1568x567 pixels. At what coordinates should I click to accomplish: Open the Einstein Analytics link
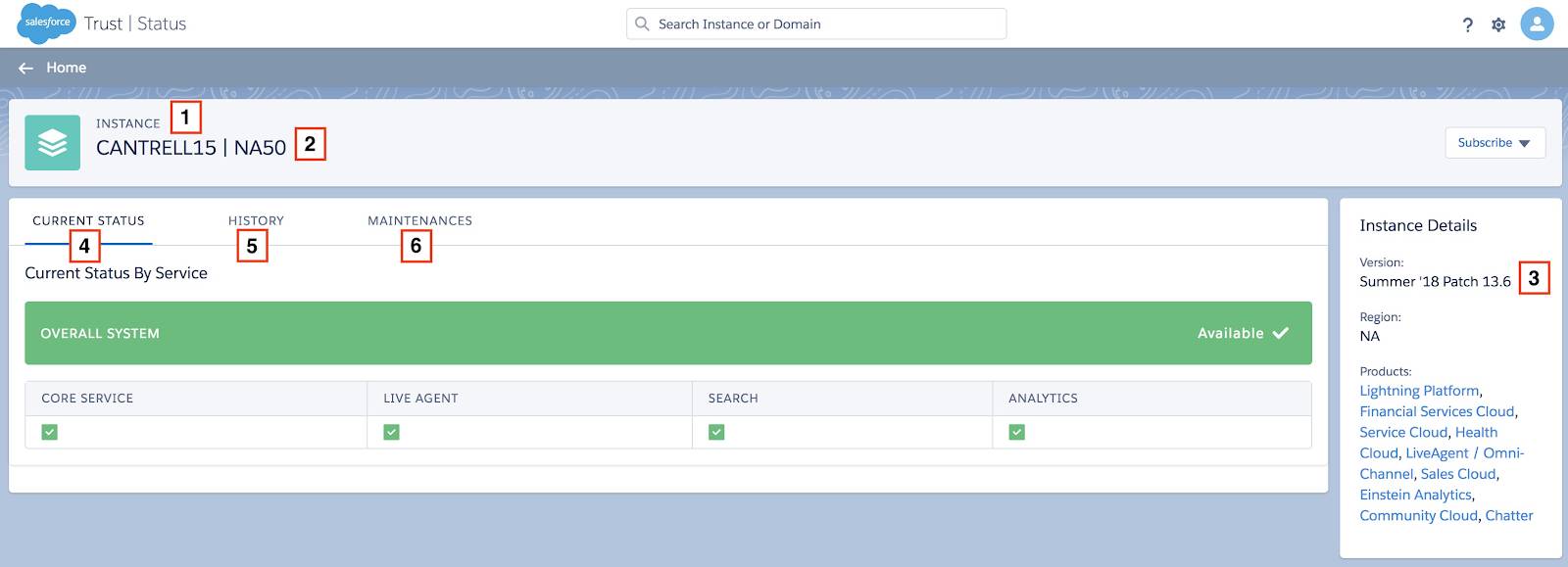[x=1415, y=495]
